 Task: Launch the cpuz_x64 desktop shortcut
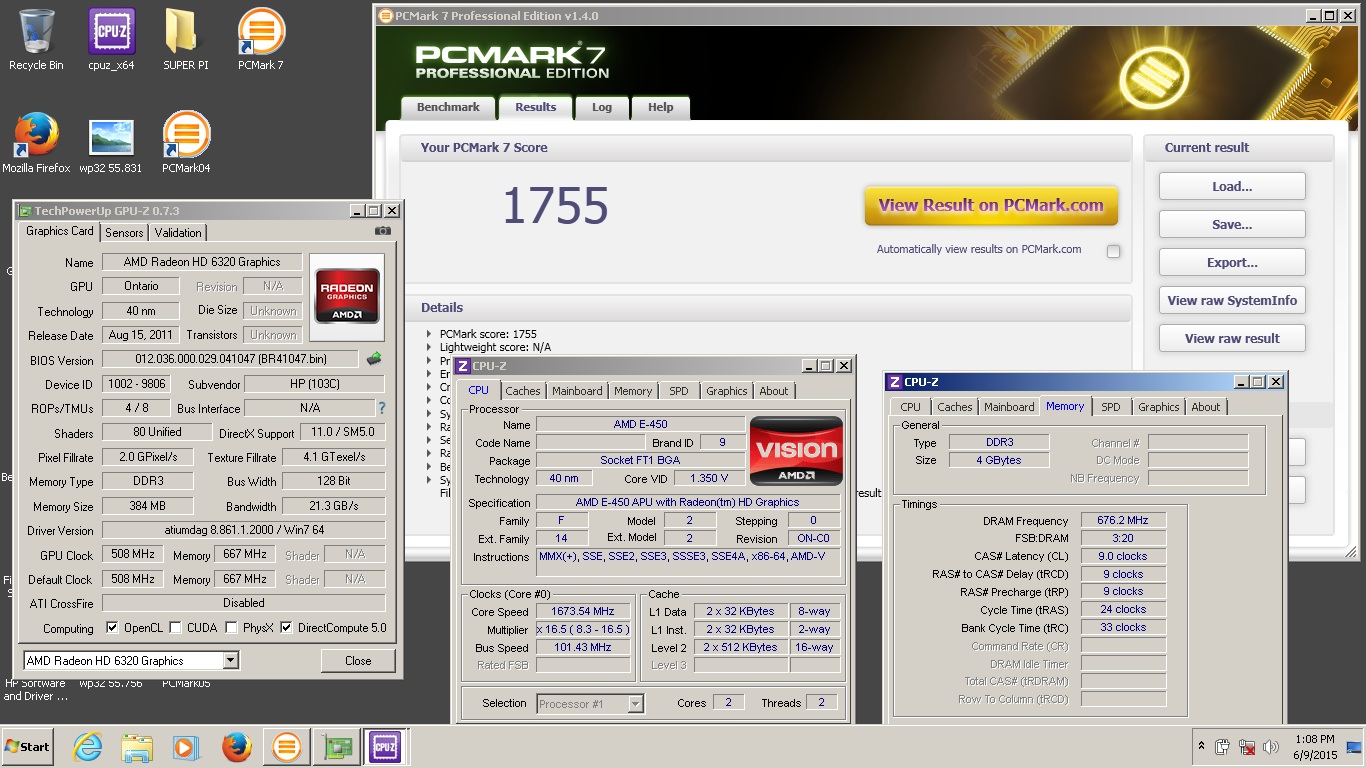pyautogui.click(x=111, y=40)
